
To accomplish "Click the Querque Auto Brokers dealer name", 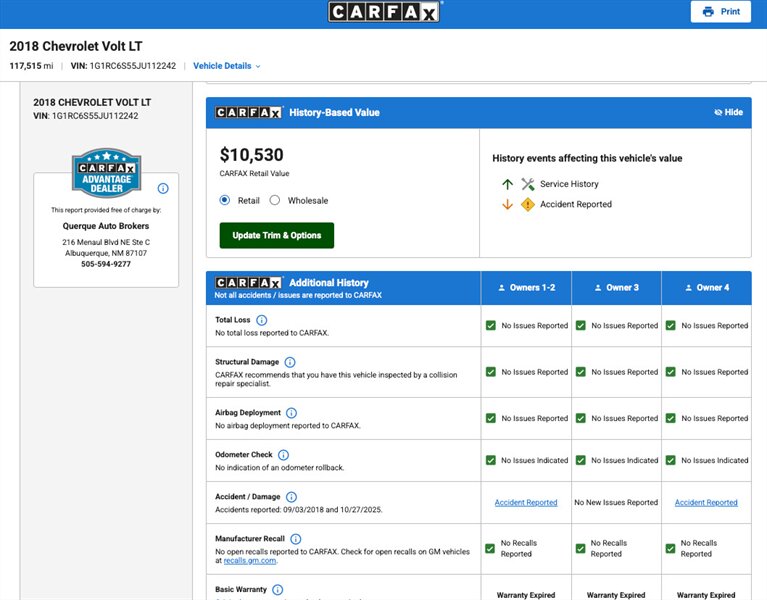I will (106, 226).
